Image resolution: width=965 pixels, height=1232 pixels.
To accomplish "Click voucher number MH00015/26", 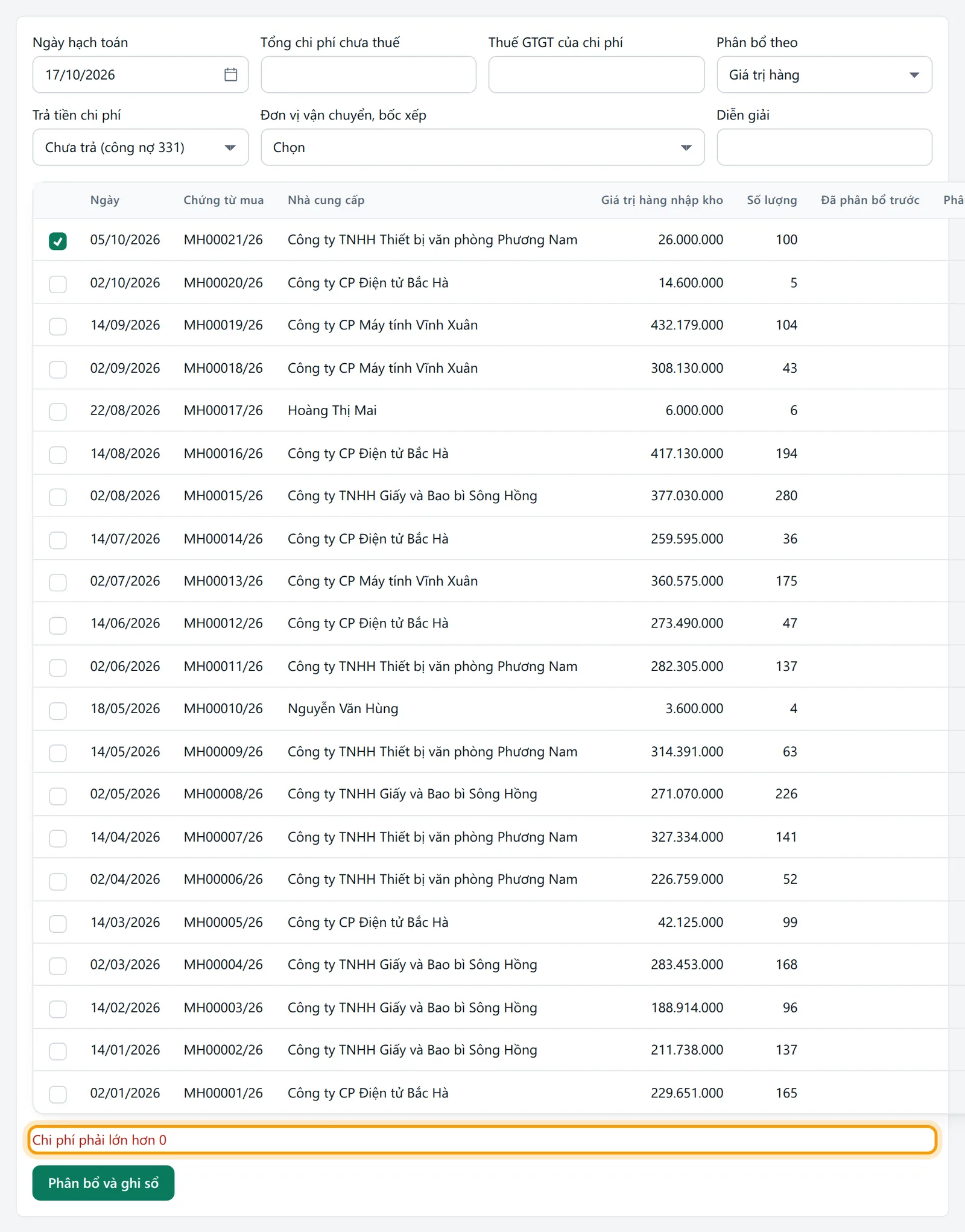I will point(223,496).
